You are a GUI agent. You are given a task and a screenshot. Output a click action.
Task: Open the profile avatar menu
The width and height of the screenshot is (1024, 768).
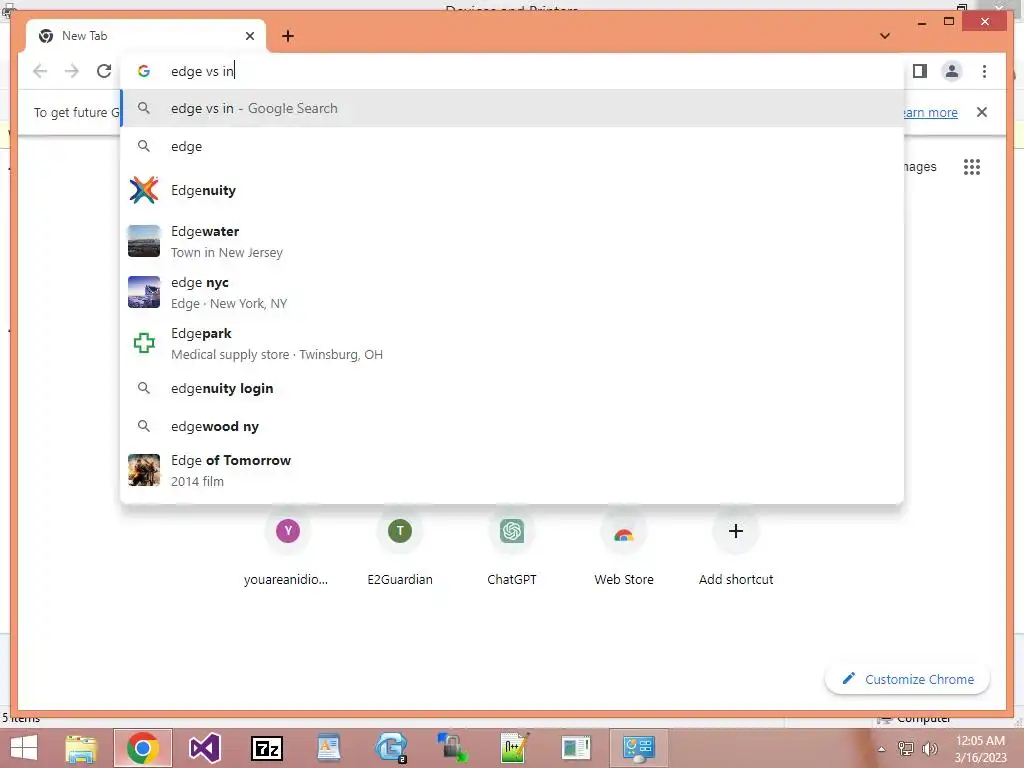[952, 71]
